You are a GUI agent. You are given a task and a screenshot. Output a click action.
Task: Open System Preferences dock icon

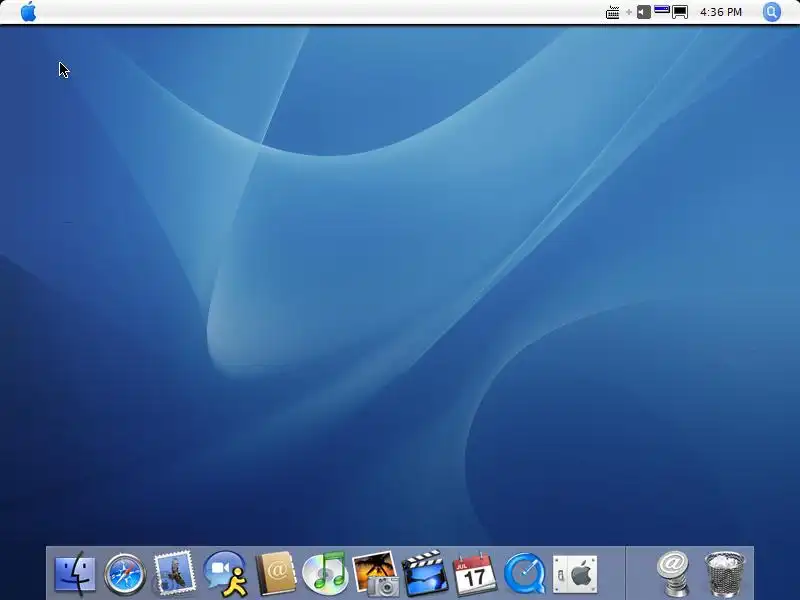[x=574, y=574]
